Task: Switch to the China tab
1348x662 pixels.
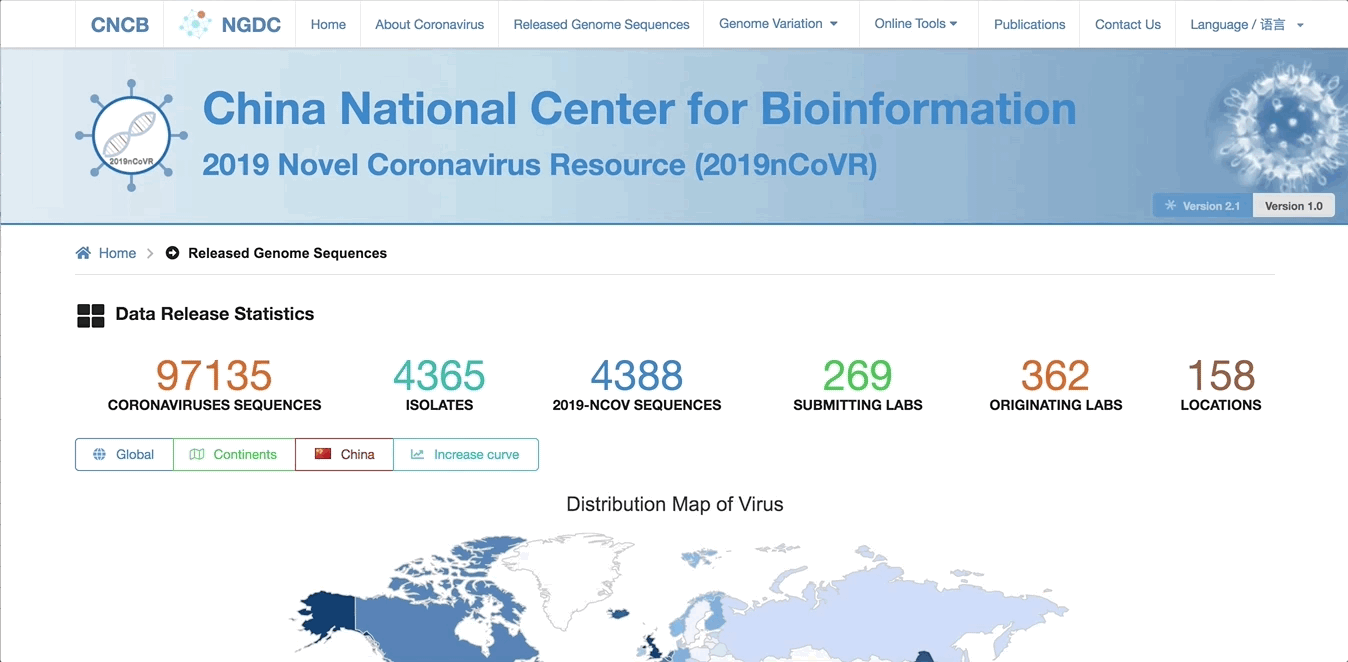Action: [x=344, y=454]
